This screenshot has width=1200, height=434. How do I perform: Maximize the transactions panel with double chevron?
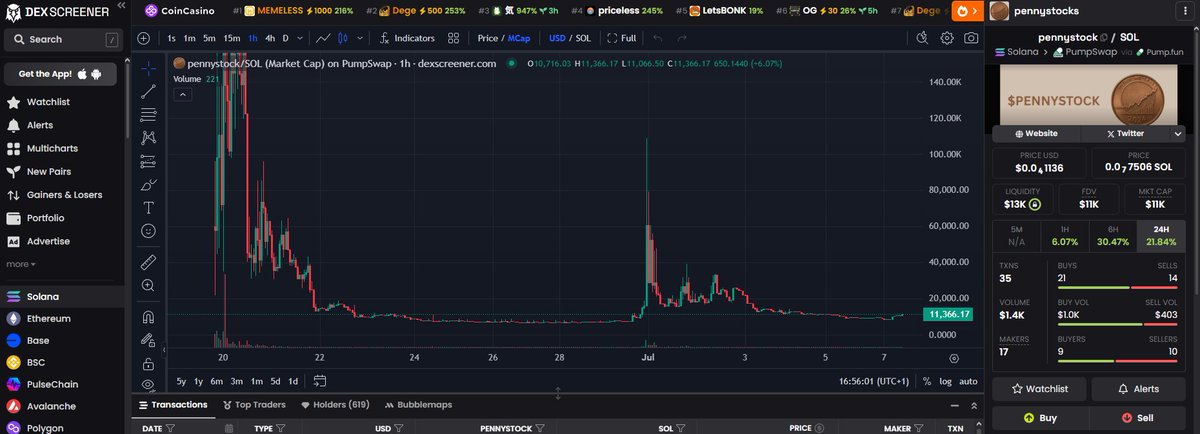pyautogui.click(x=975, y=406)
